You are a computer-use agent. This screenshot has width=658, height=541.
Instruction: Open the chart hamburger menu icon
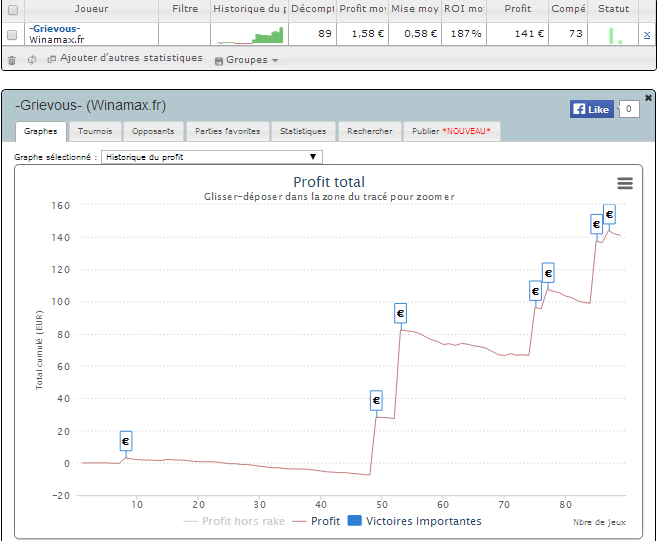point(625,183)
